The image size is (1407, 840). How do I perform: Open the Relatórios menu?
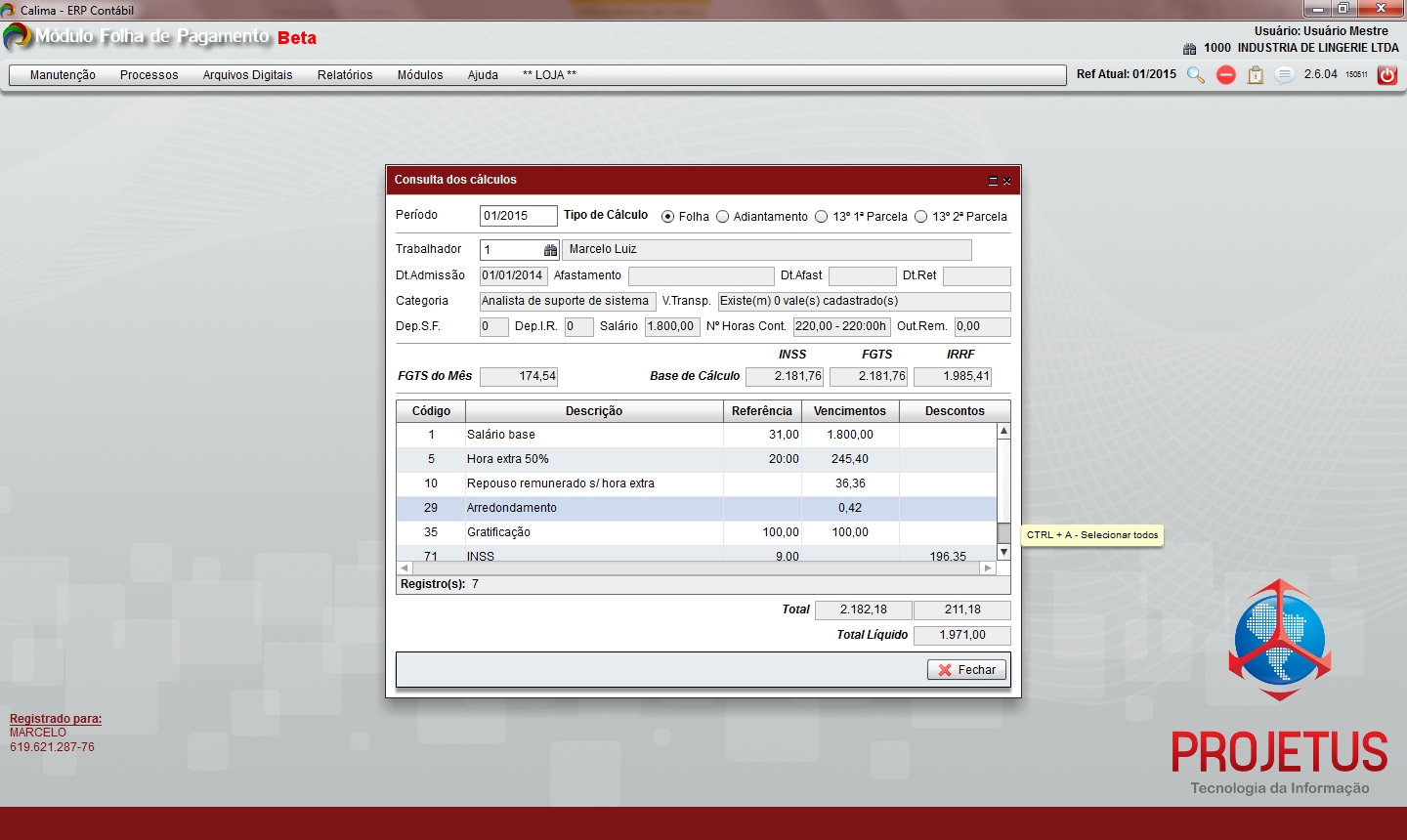pyautogui.click(x=345, y=75)
